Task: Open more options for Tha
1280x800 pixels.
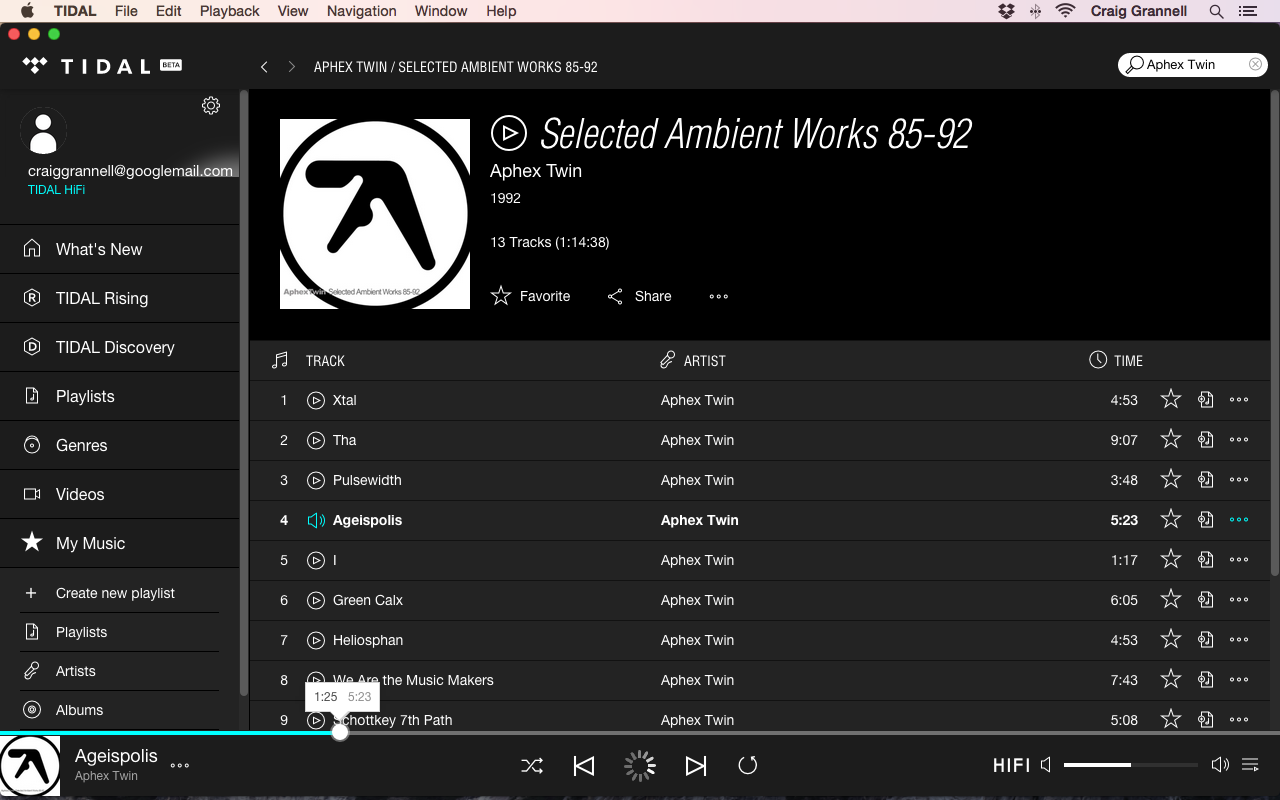Action: tap(1239, 440)
